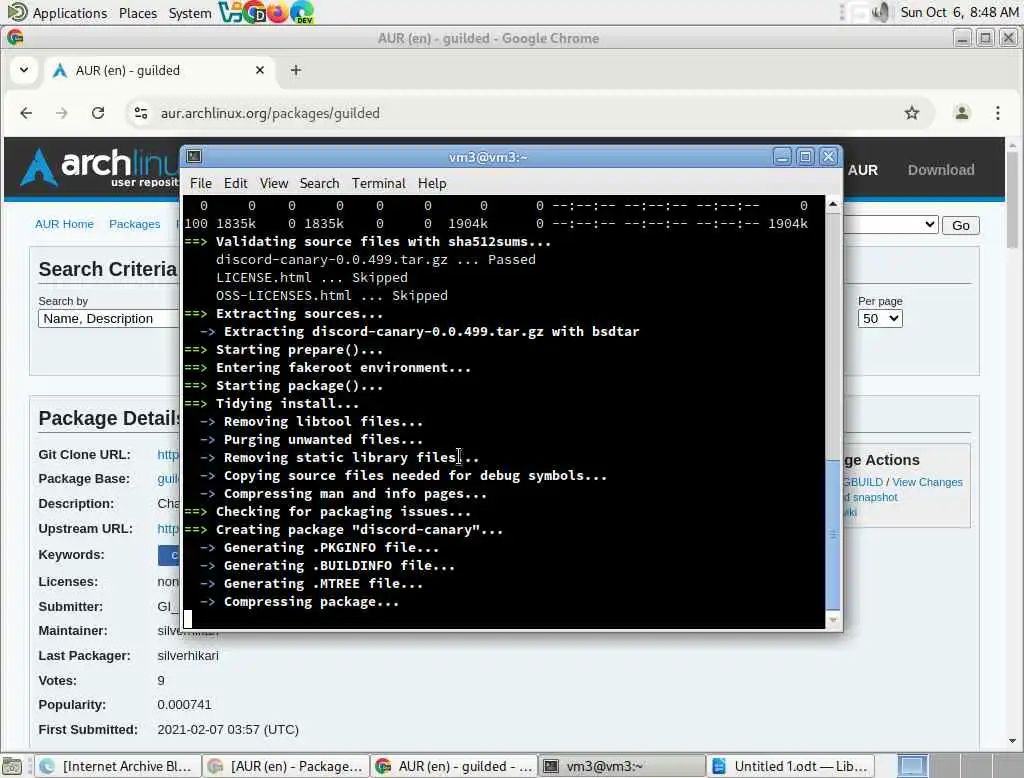Open the Chrome profile icon
Image resolution: width=1024 pixels, height=778 pixels.
tap(961, 113)
